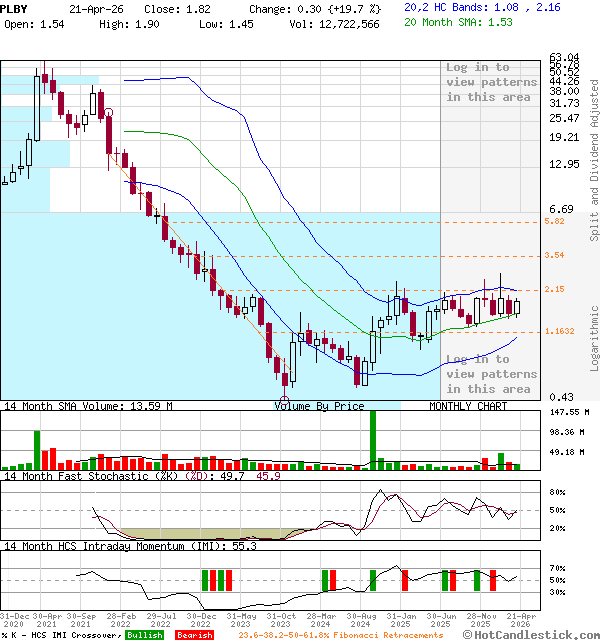
Task: Click the 20,2 HC Bands legend text
Action: [x=482, y=7]
